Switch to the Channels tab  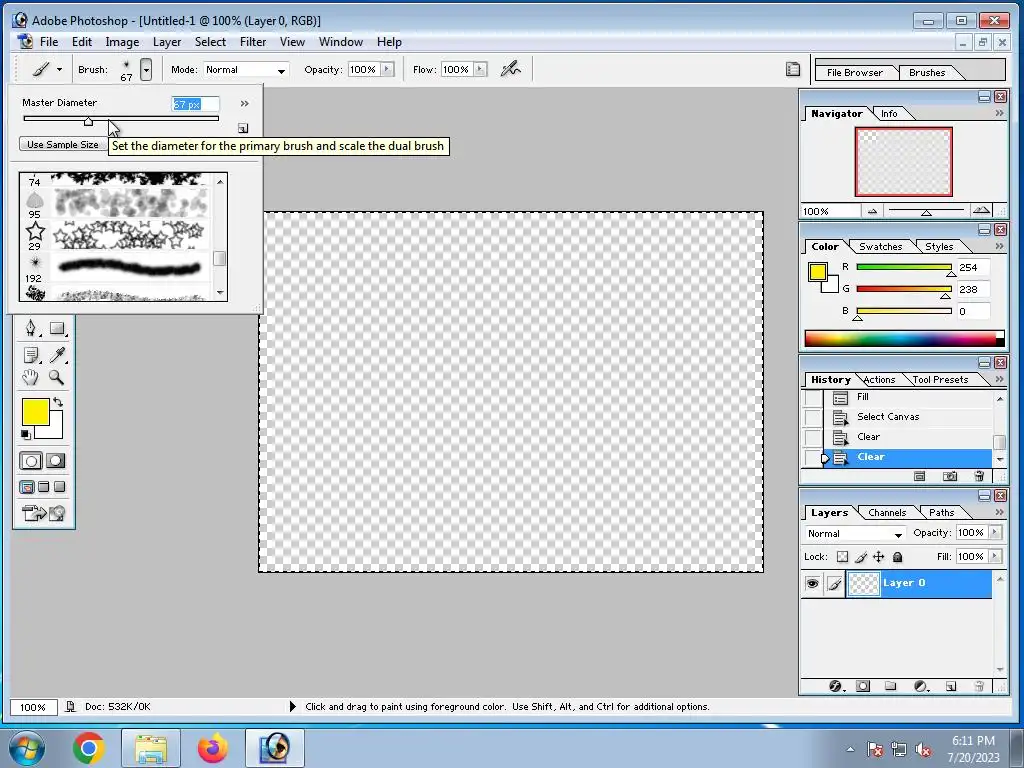[x=887, y=513]
